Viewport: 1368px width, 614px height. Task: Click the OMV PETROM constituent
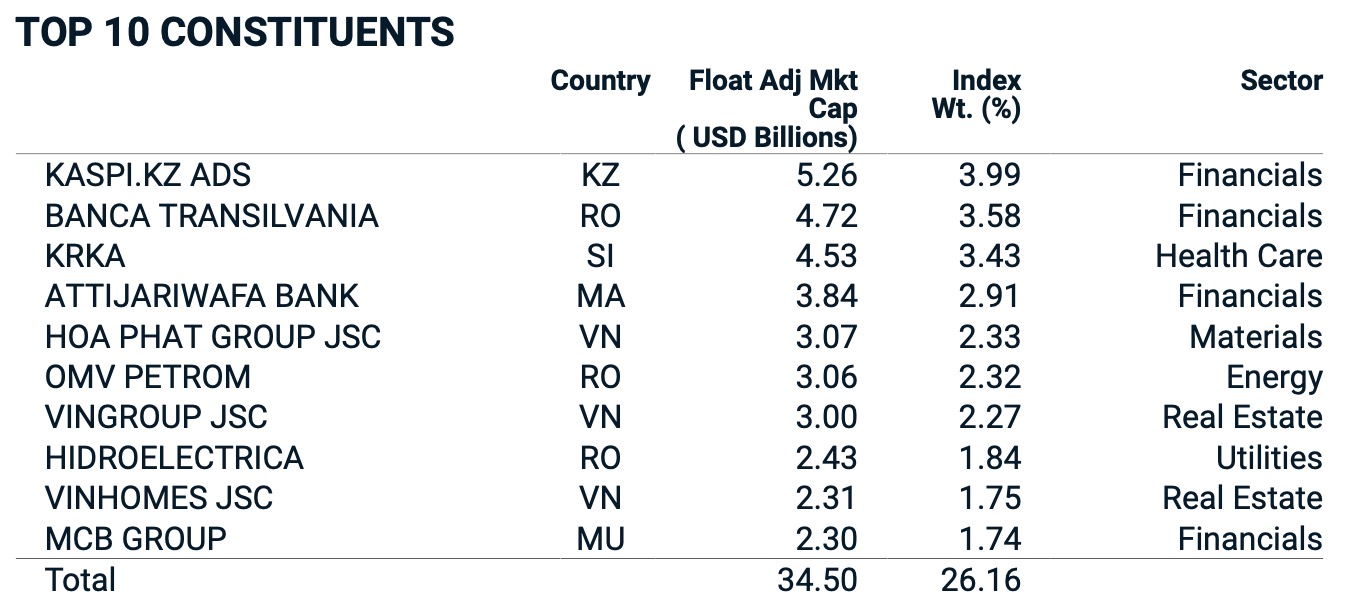click(x=148, y=377)
